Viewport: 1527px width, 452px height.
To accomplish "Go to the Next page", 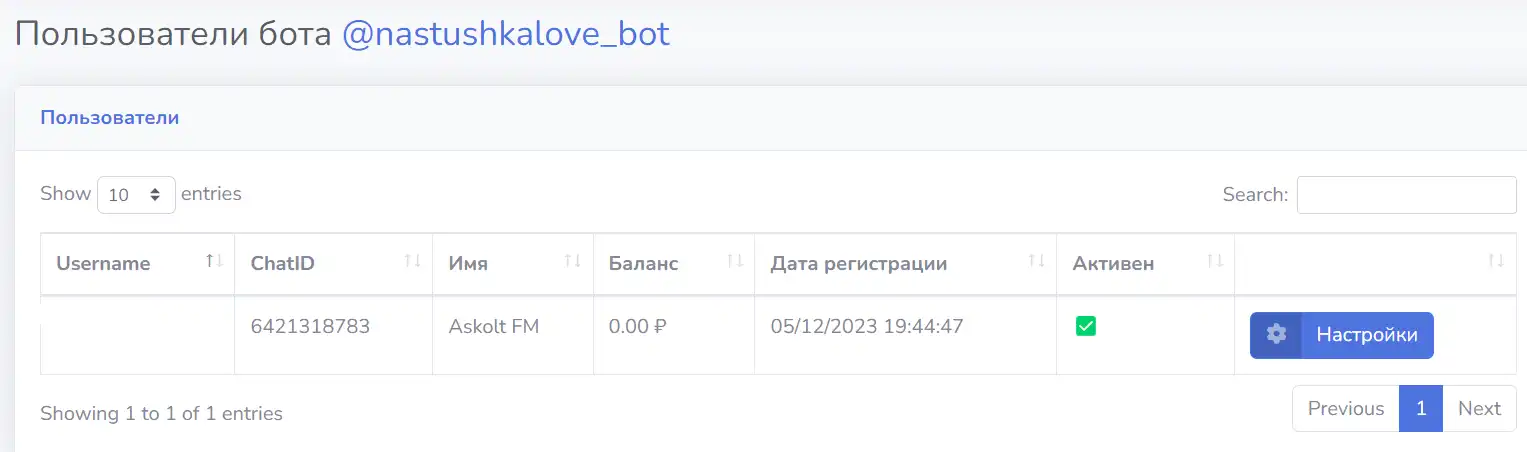I will 1479,408.
